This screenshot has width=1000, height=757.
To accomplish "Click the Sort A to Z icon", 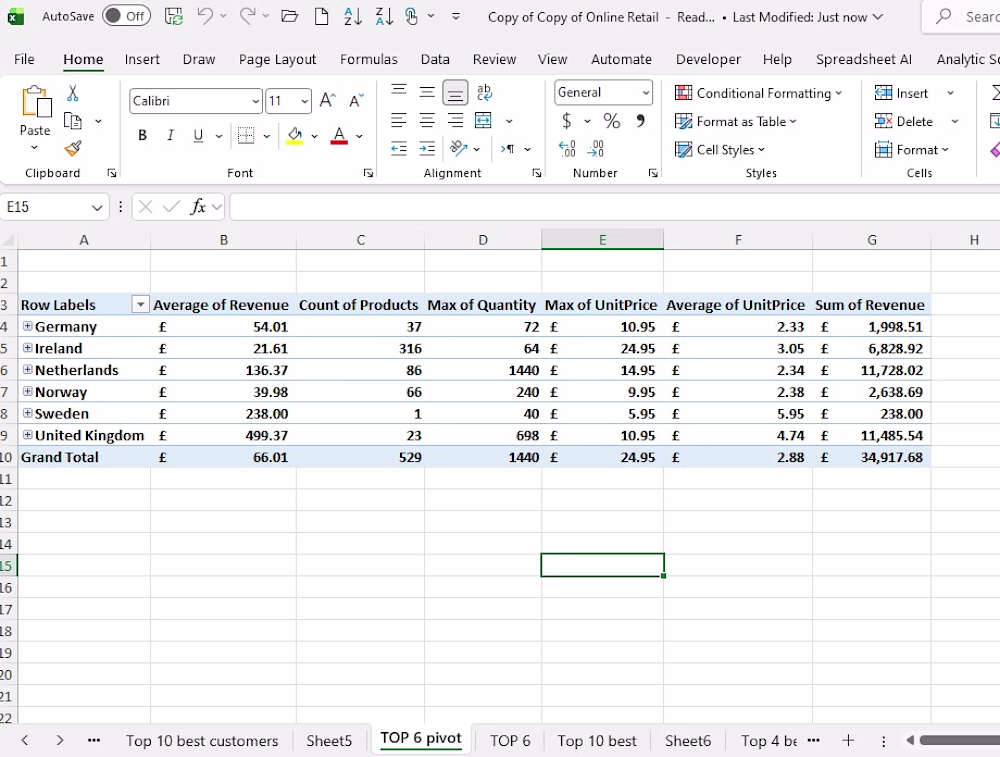I will click(x=353, y=16).
